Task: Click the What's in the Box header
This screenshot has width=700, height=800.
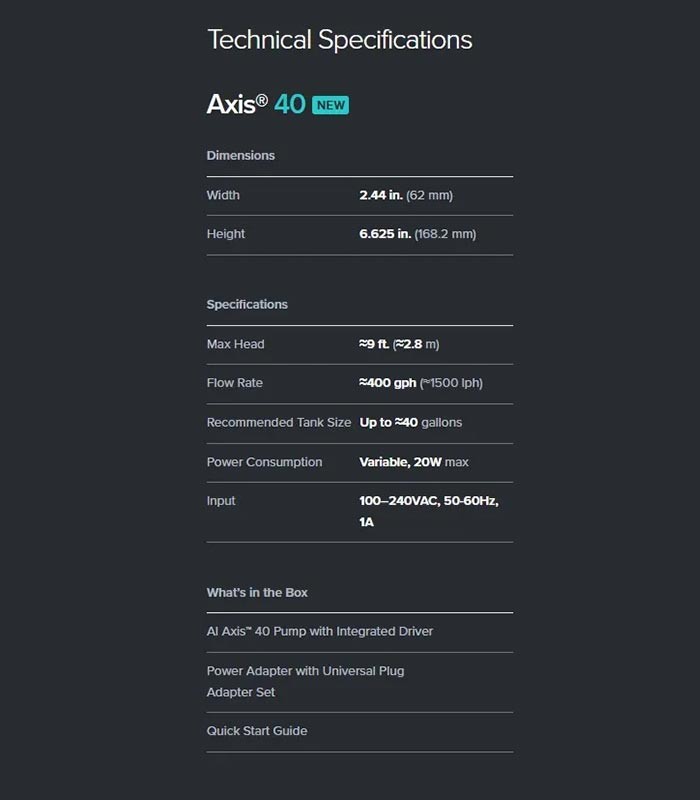Action: pos(257,592)
